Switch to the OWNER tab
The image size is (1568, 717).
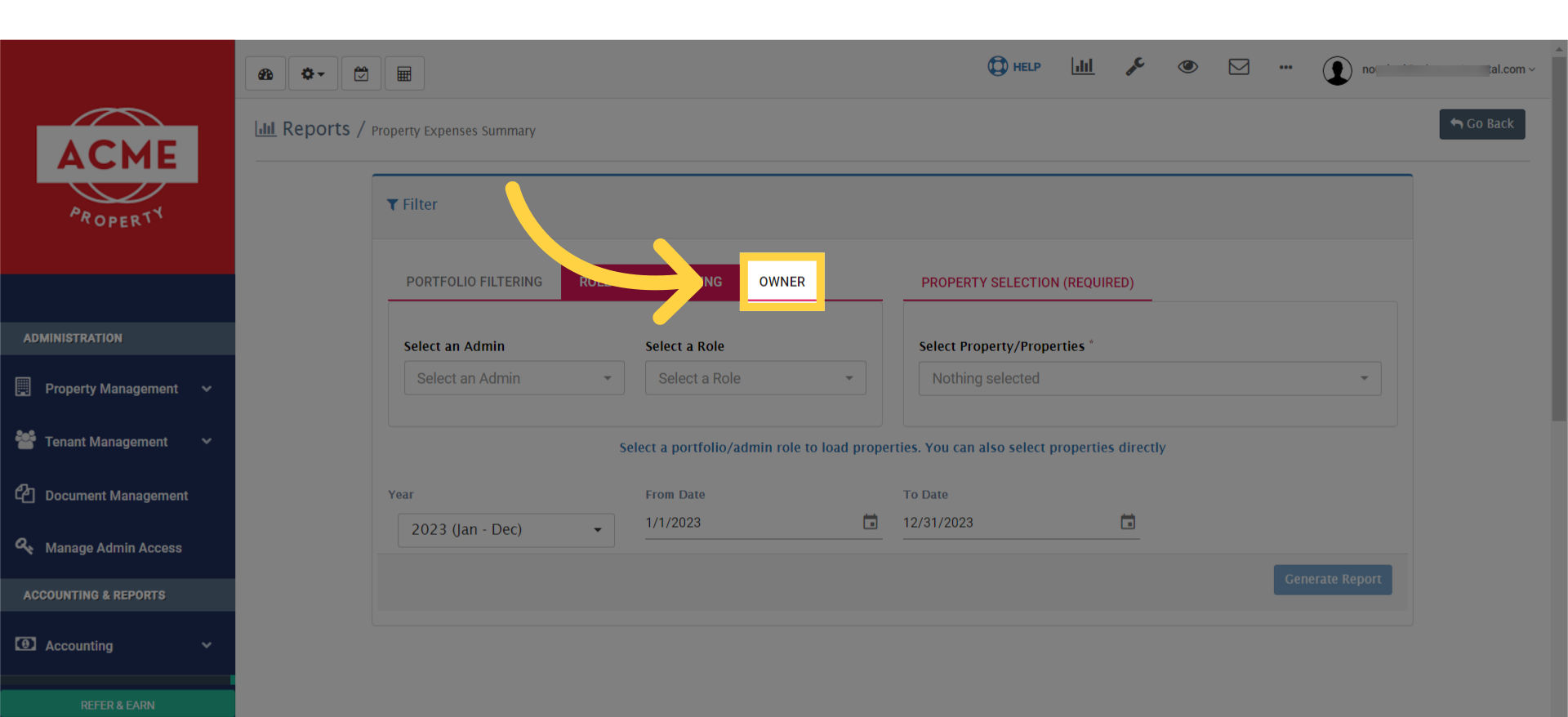coord(782,282)
